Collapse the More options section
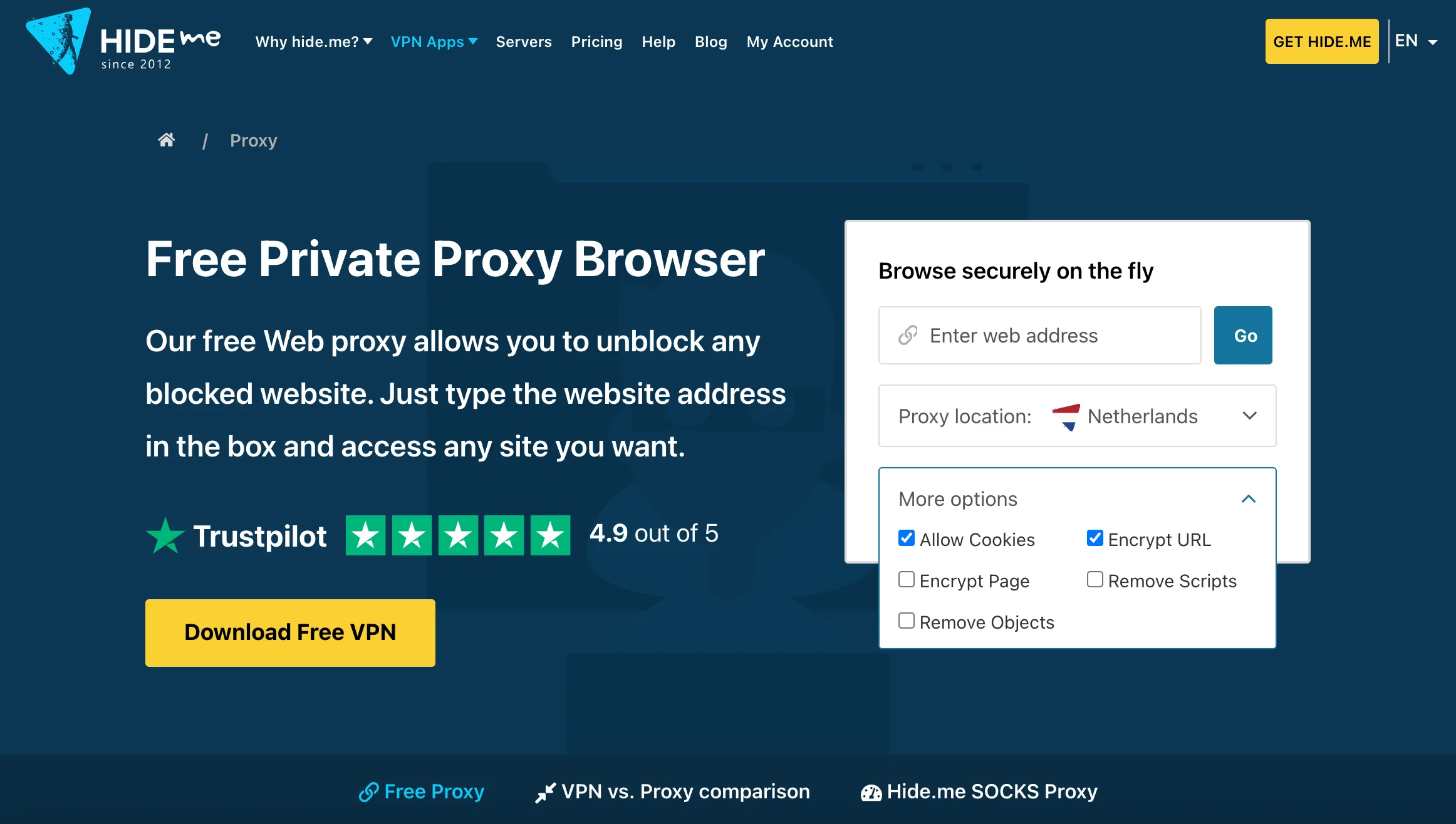Image resolution: width=1456 pixels, height=824 pixels. (1248, 499)
